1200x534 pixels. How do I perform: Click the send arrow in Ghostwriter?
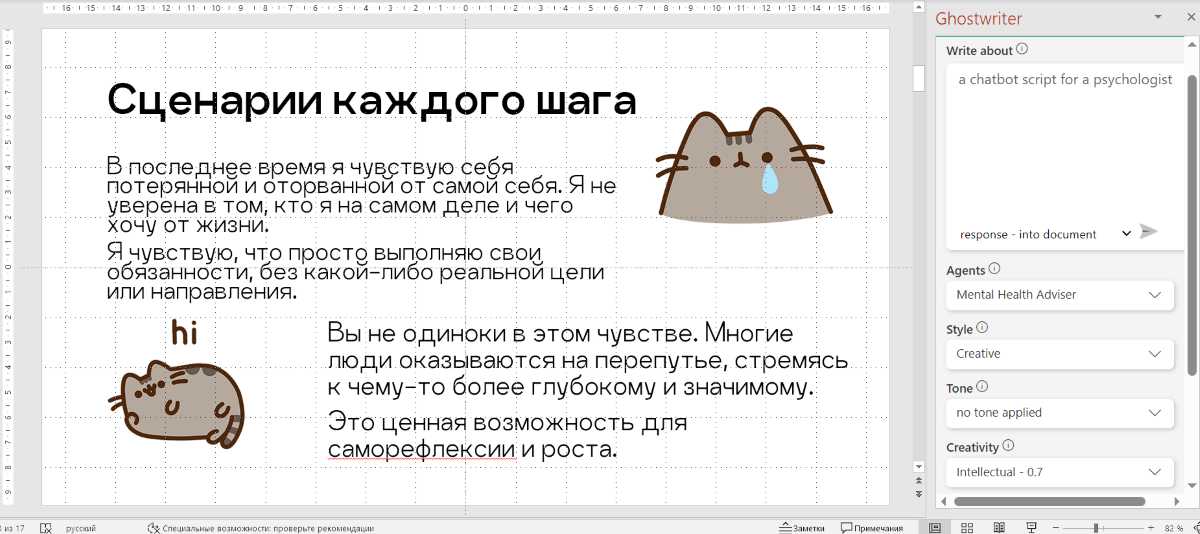point(1148,232)
